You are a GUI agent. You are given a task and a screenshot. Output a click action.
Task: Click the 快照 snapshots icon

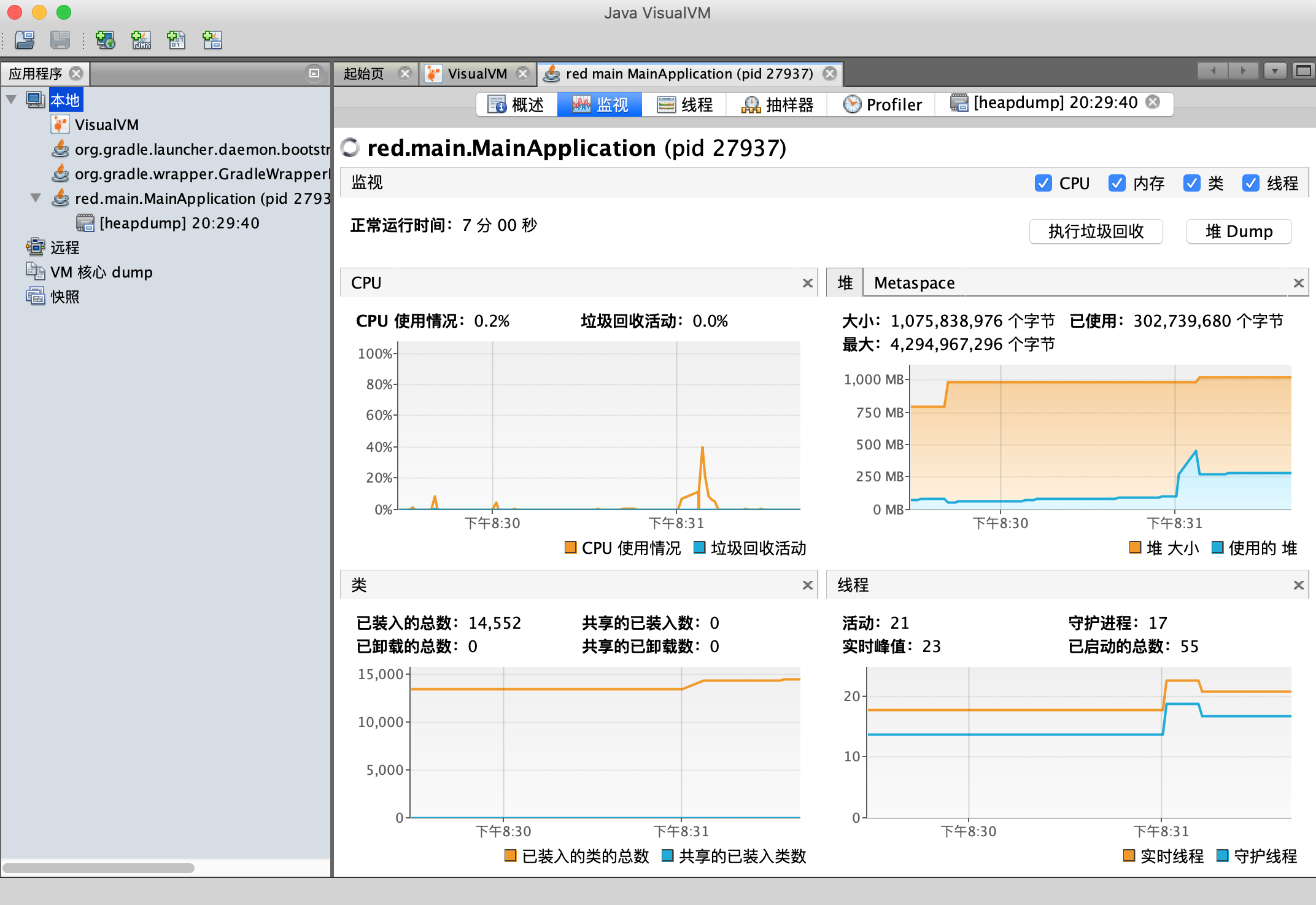coord(36,296)
